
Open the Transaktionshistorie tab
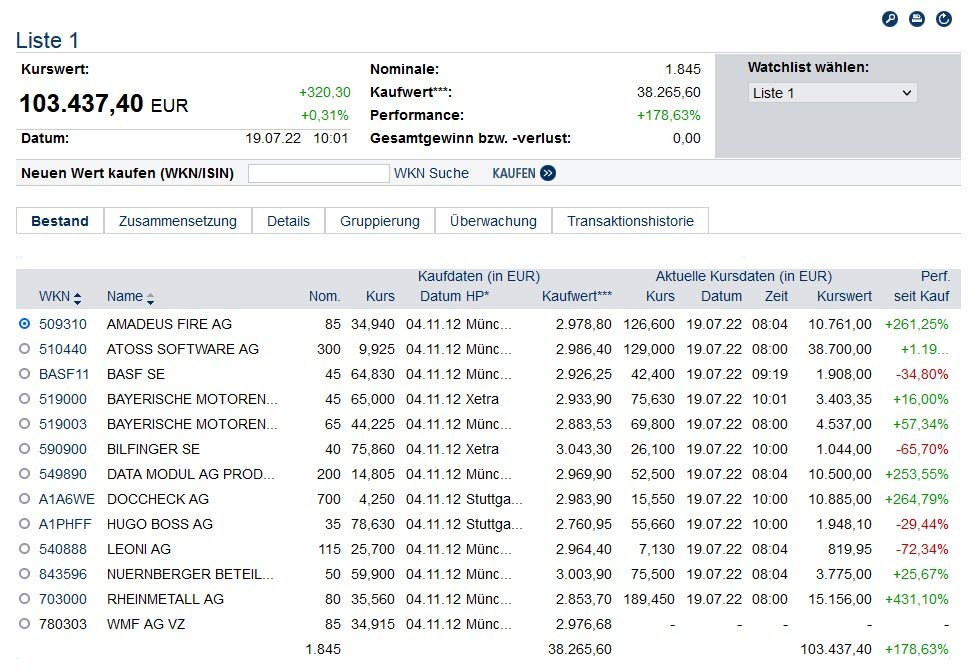[x=630, y=221]
